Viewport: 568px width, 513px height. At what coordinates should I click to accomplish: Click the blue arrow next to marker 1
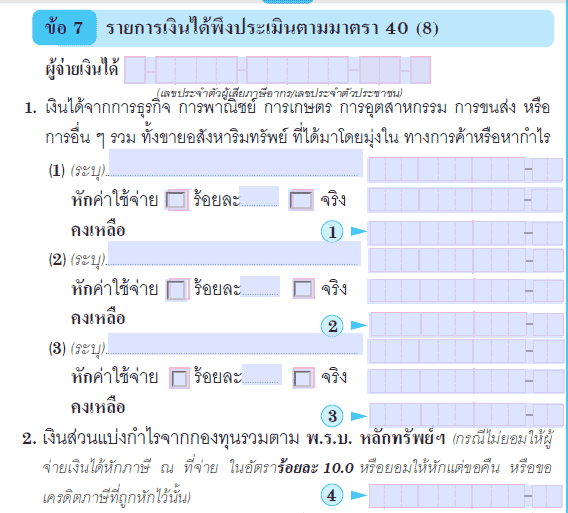point(359,232)
